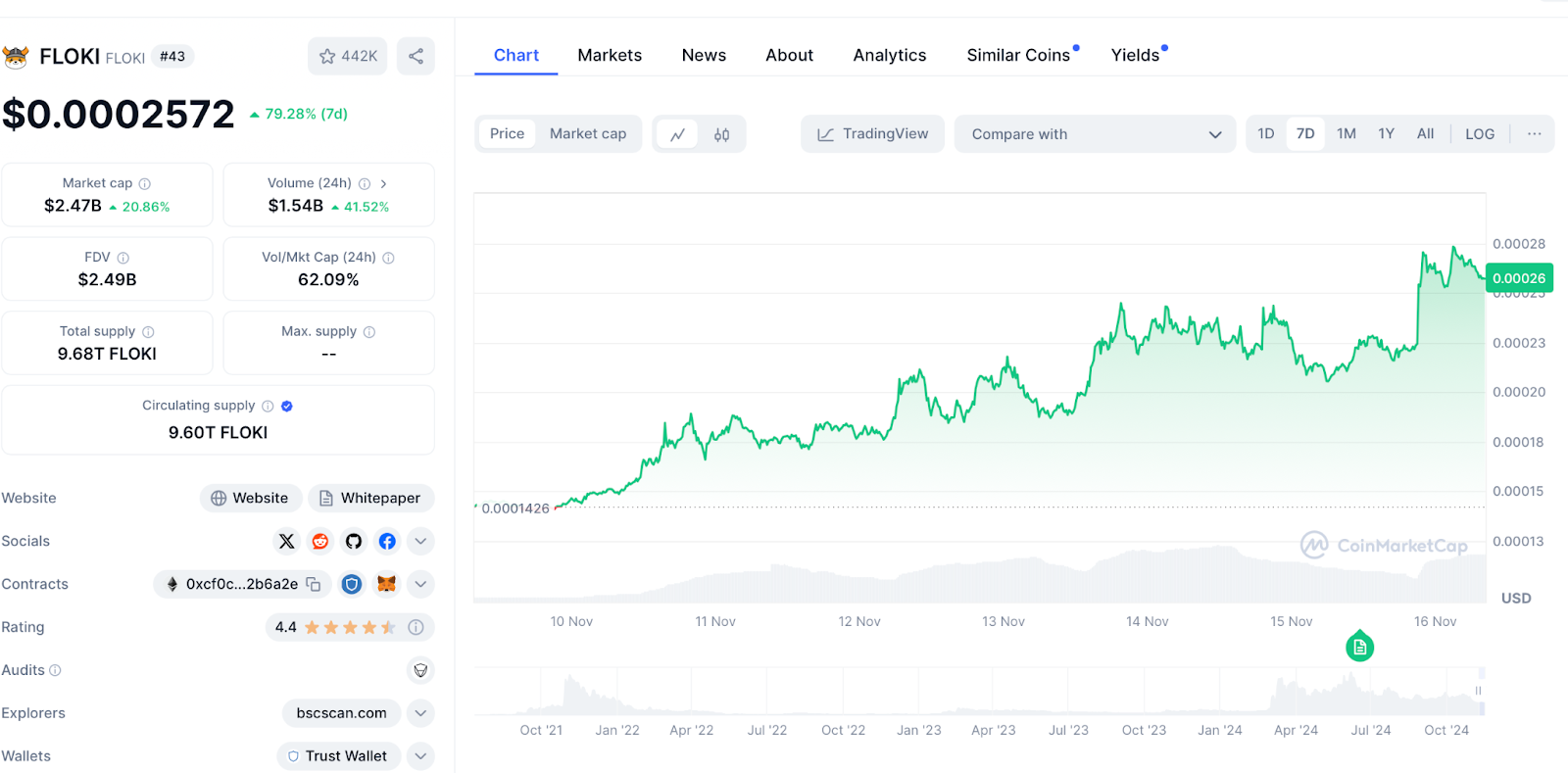Image resolution: width=1568 pixels, height=773 pixels.
Task: Click the info icon beside FDV
Action: 123,258
